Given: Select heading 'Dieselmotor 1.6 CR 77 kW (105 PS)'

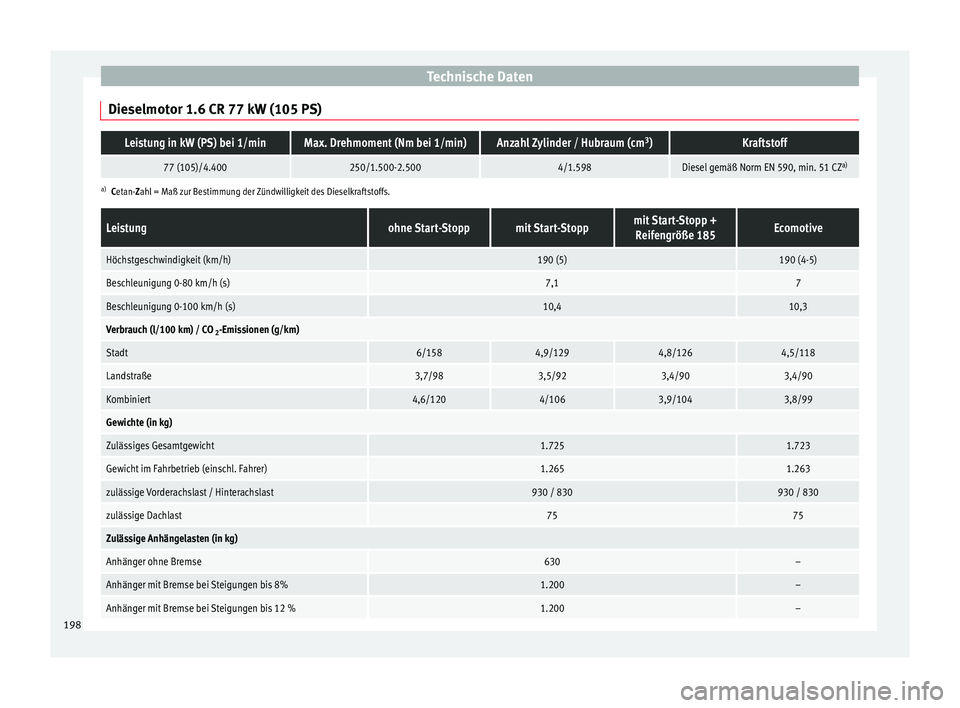Looking at the screenshot, I should pos(214,109).
